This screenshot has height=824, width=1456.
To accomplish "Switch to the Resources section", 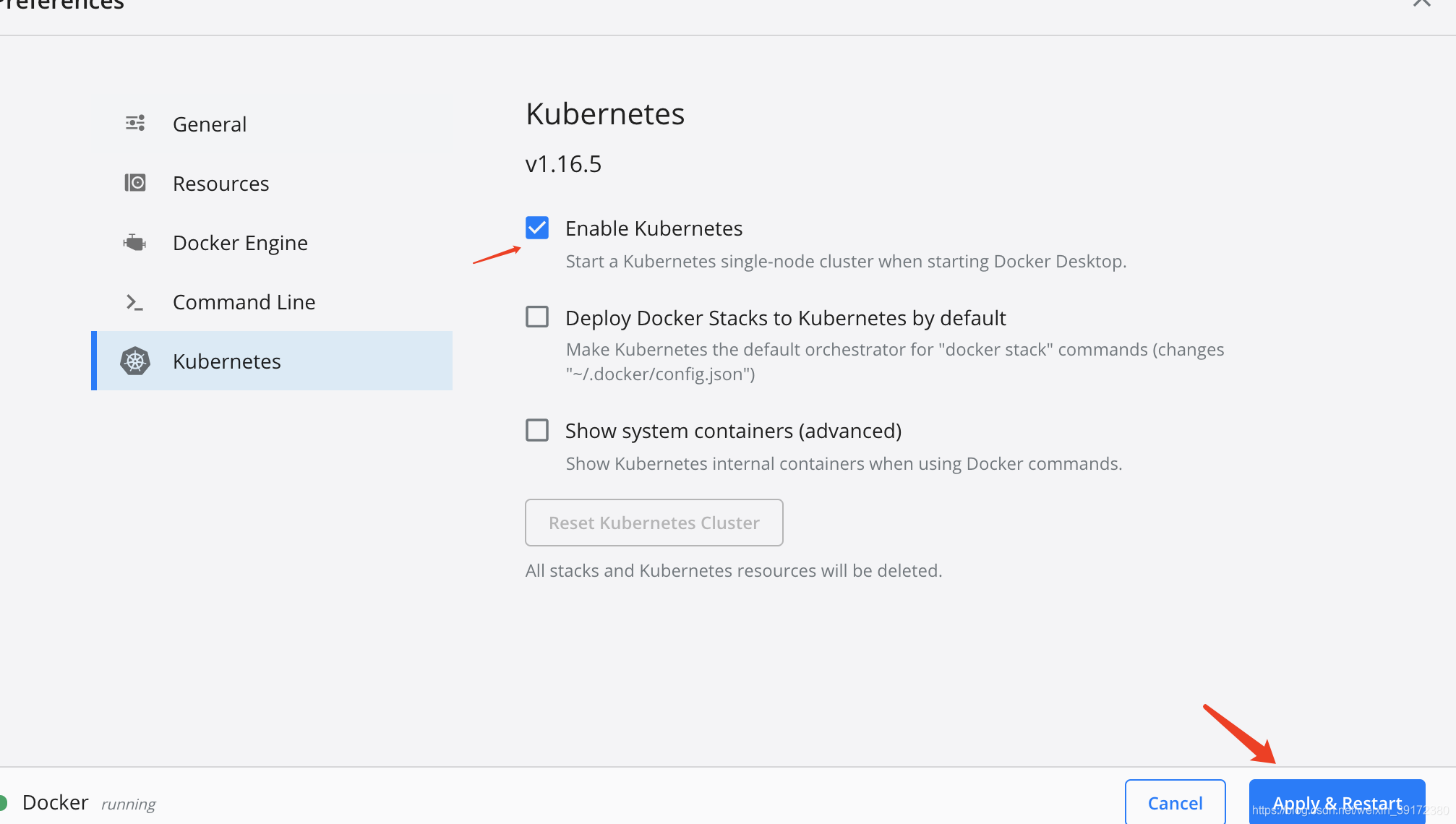I will click(x=220, y=184).
